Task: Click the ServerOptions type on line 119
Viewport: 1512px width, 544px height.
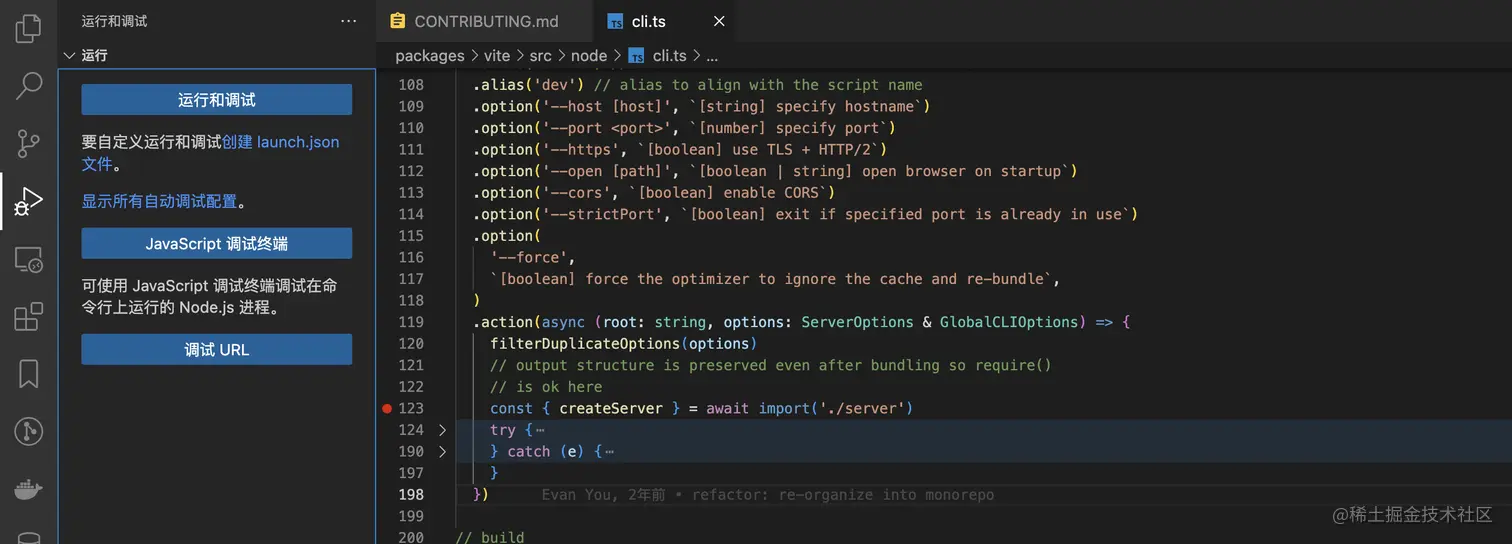Action: [x=857, y=322]
